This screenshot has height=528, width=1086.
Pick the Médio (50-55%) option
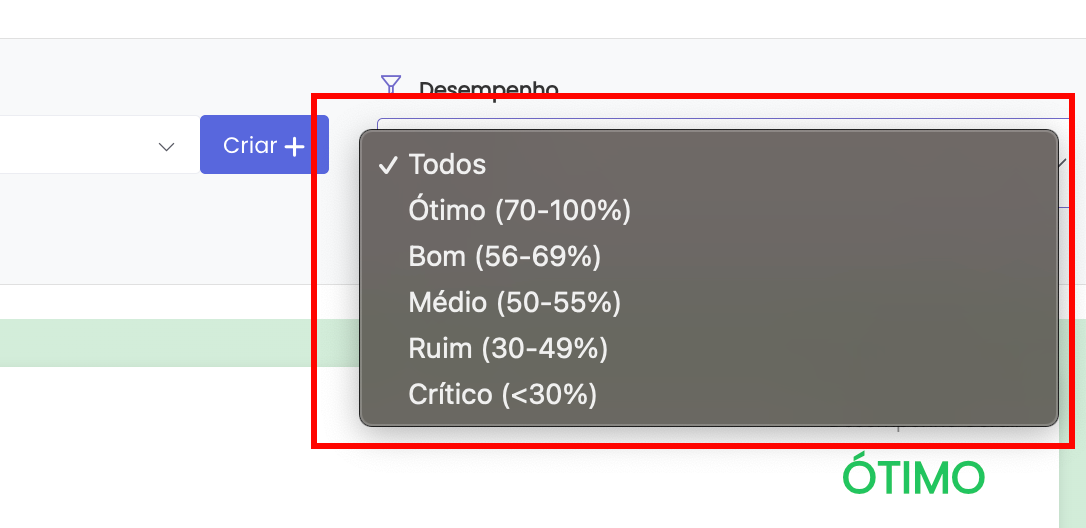515,302
